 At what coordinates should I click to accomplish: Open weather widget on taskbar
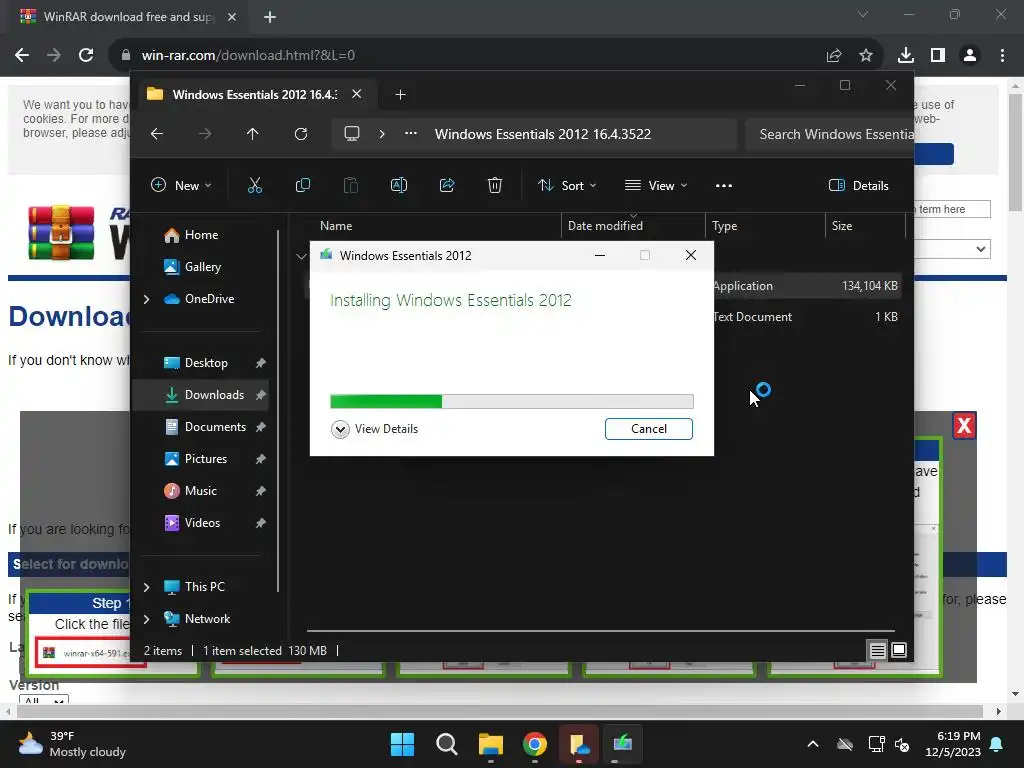72,744
